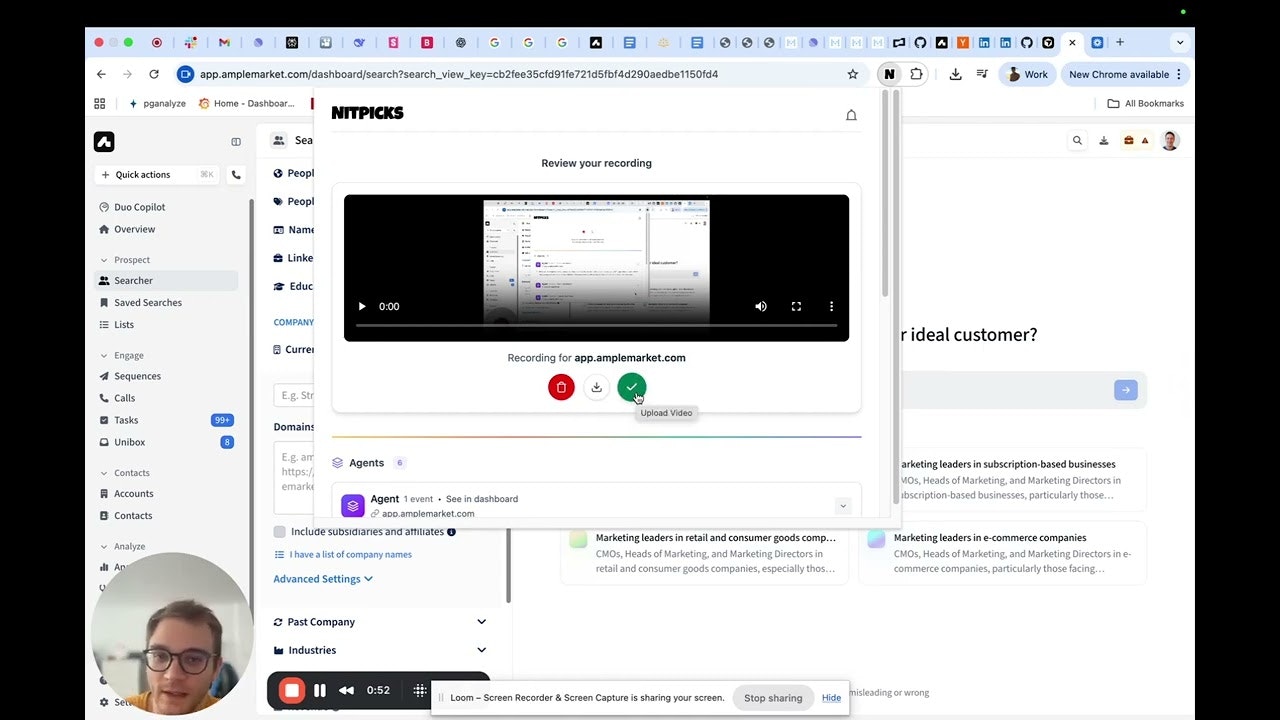The width and height of the screenshot is (1280, 720).
Task: Download the recording in Nitpicks popup
Action: pos(596,387)
